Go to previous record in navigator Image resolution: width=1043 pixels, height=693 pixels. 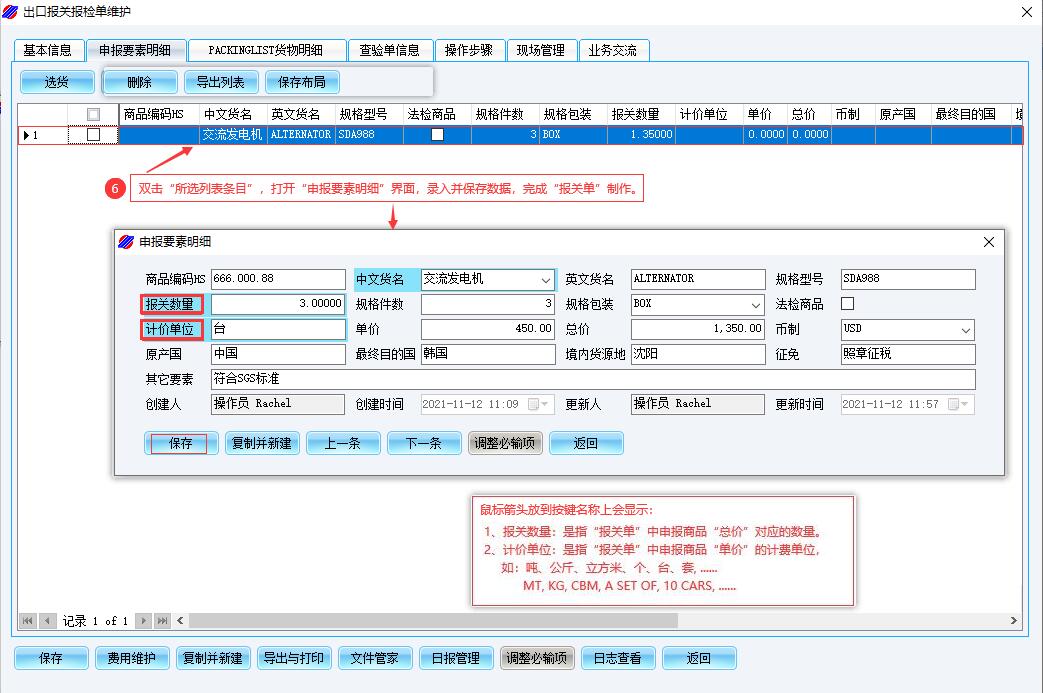tap(47, 621)
